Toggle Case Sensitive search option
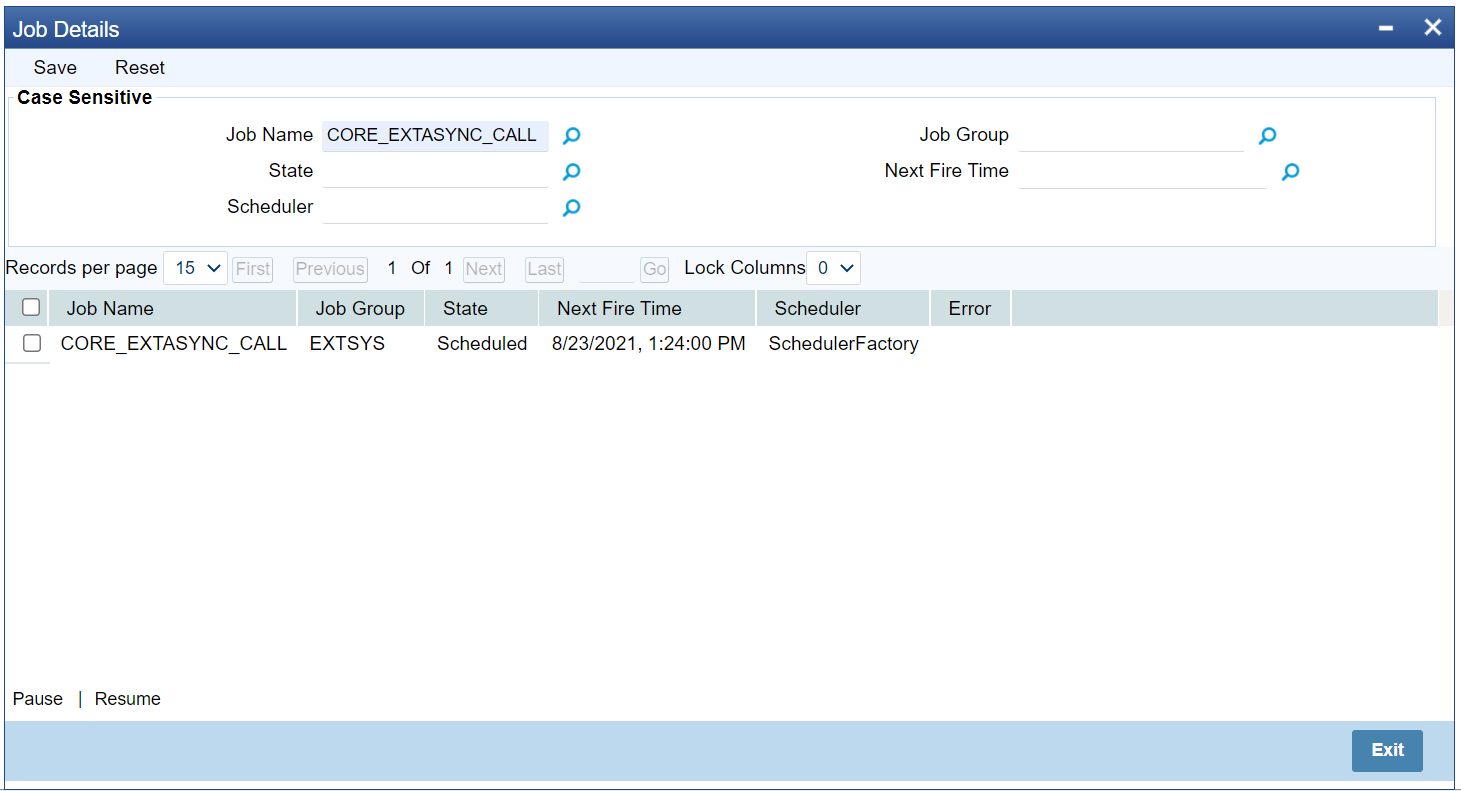This screenshot has width=1461, height=791. coord(84,97)
